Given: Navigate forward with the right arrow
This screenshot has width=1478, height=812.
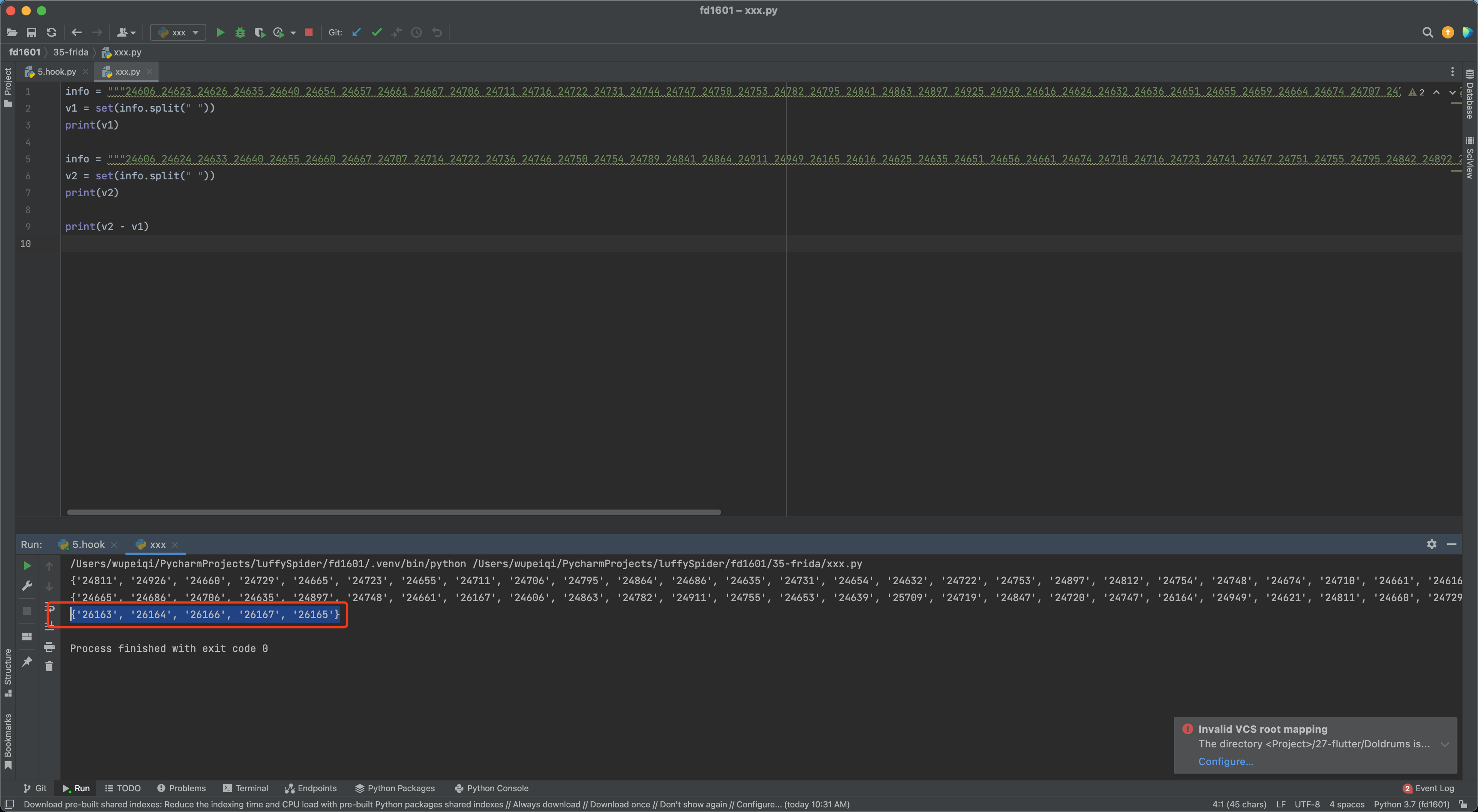Looking at the screenshot, I should point(97,33).
